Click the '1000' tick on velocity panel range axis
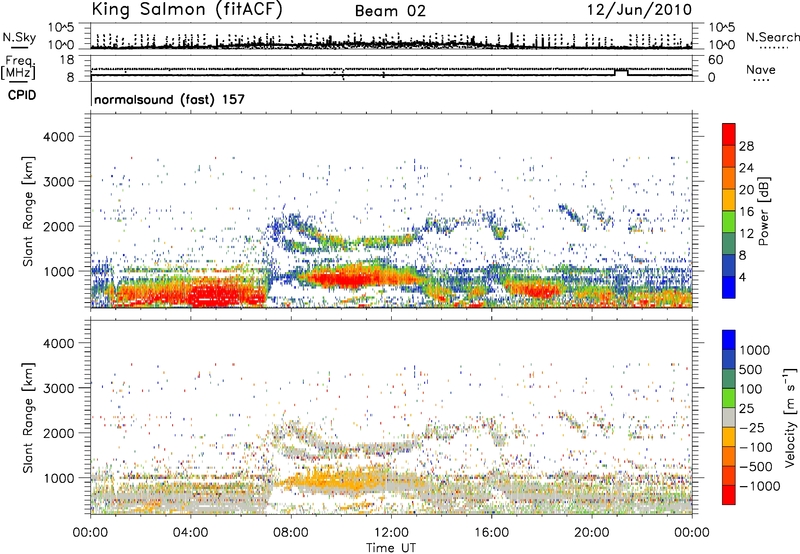The height and width of the screenshot is (554, 800). point(58,477)
